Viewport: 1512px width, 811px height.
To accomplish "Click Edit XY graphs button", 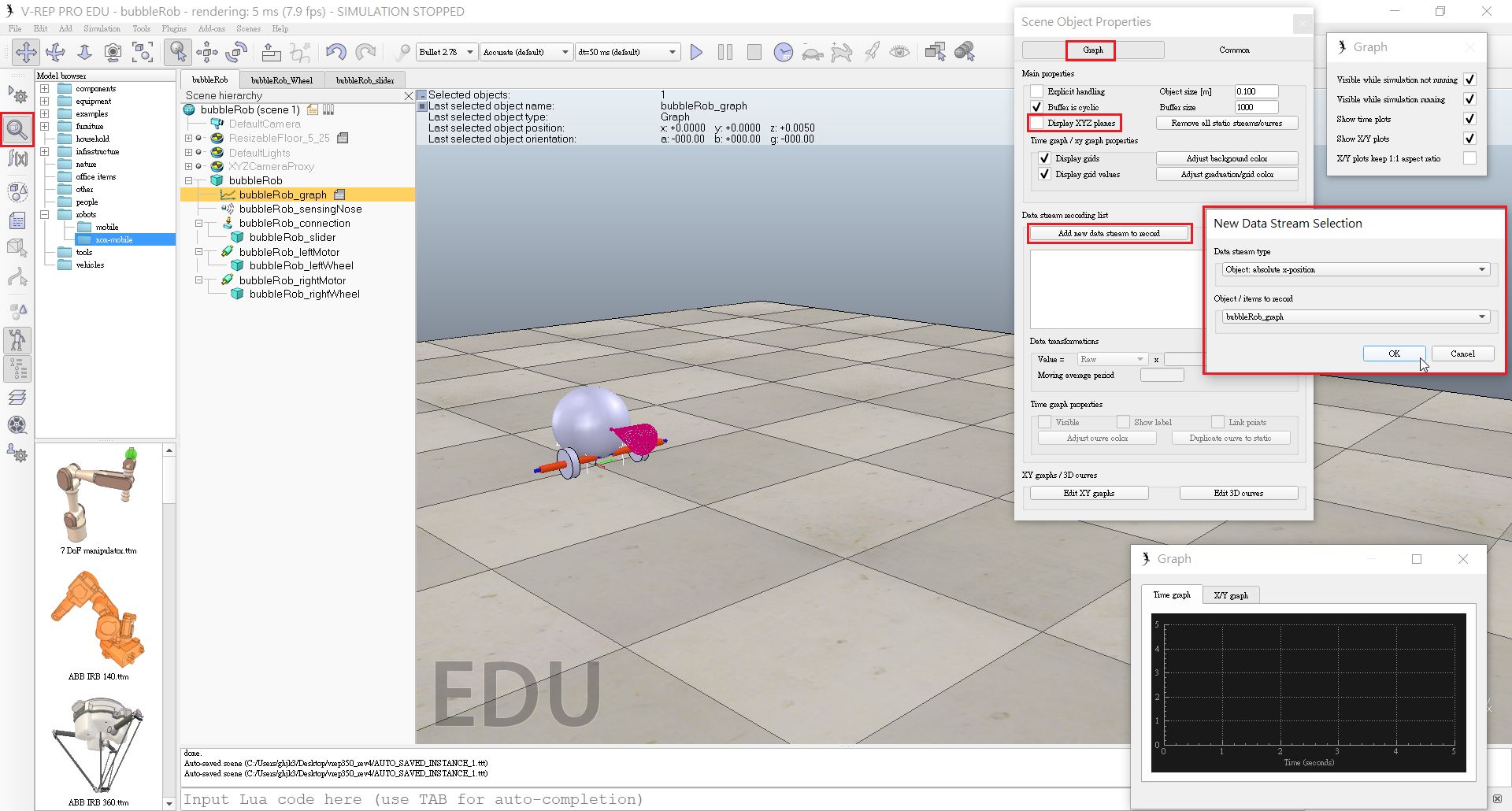I will tap(1089, 493).
